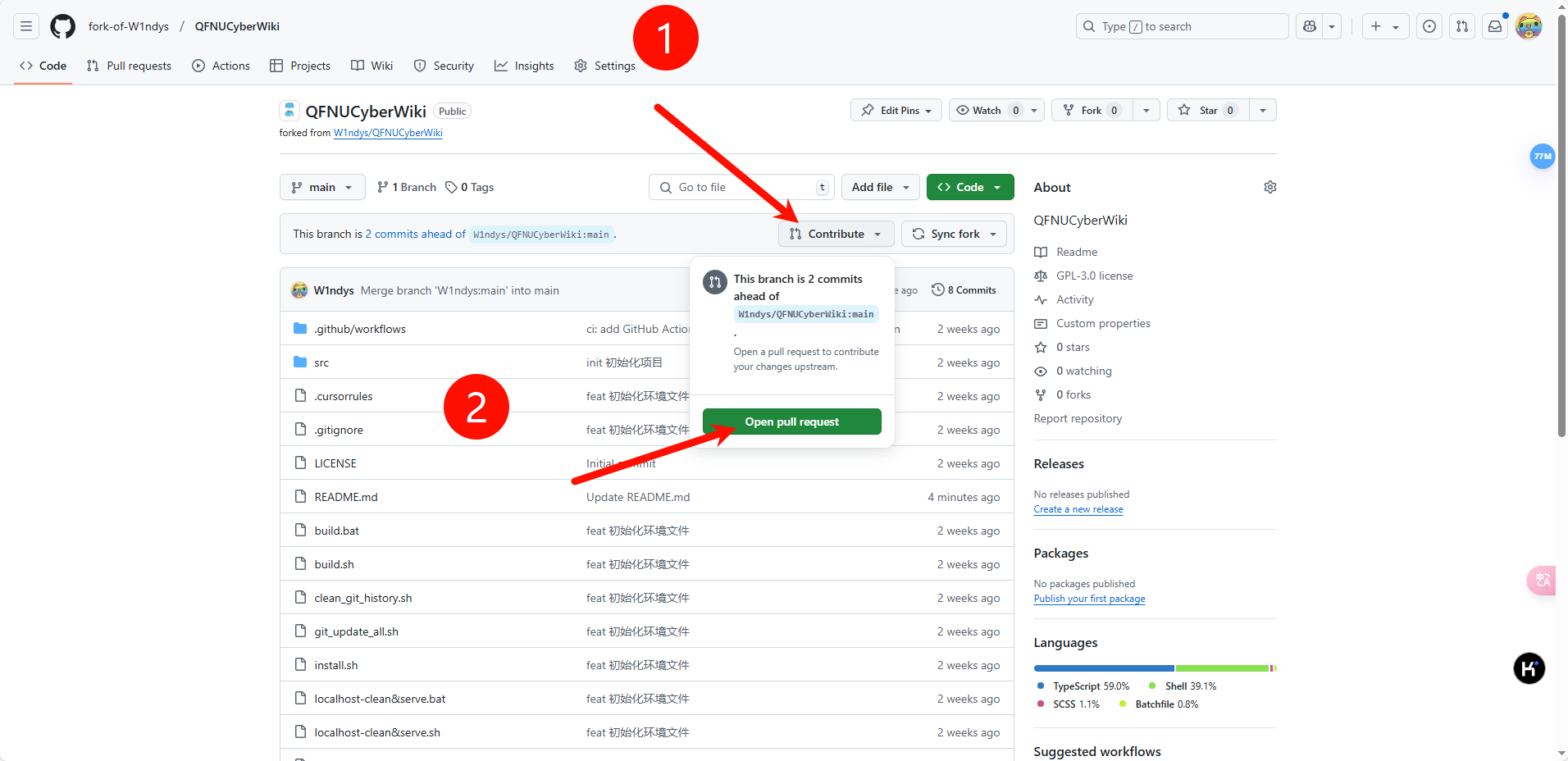
Task: Open the Actions tab
Action: [221, 66]
